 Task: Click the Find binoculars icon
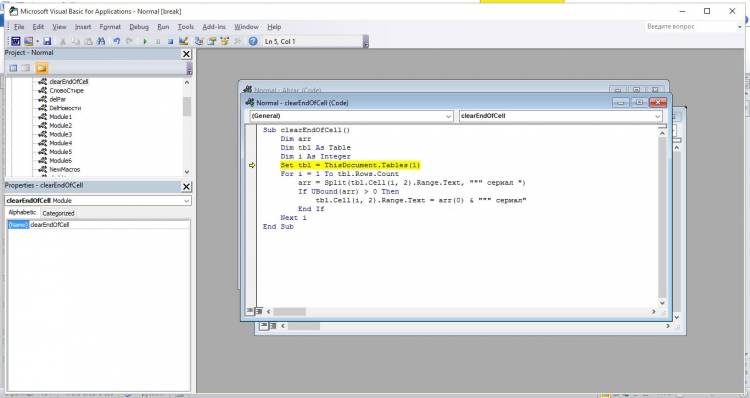point(101,42)
